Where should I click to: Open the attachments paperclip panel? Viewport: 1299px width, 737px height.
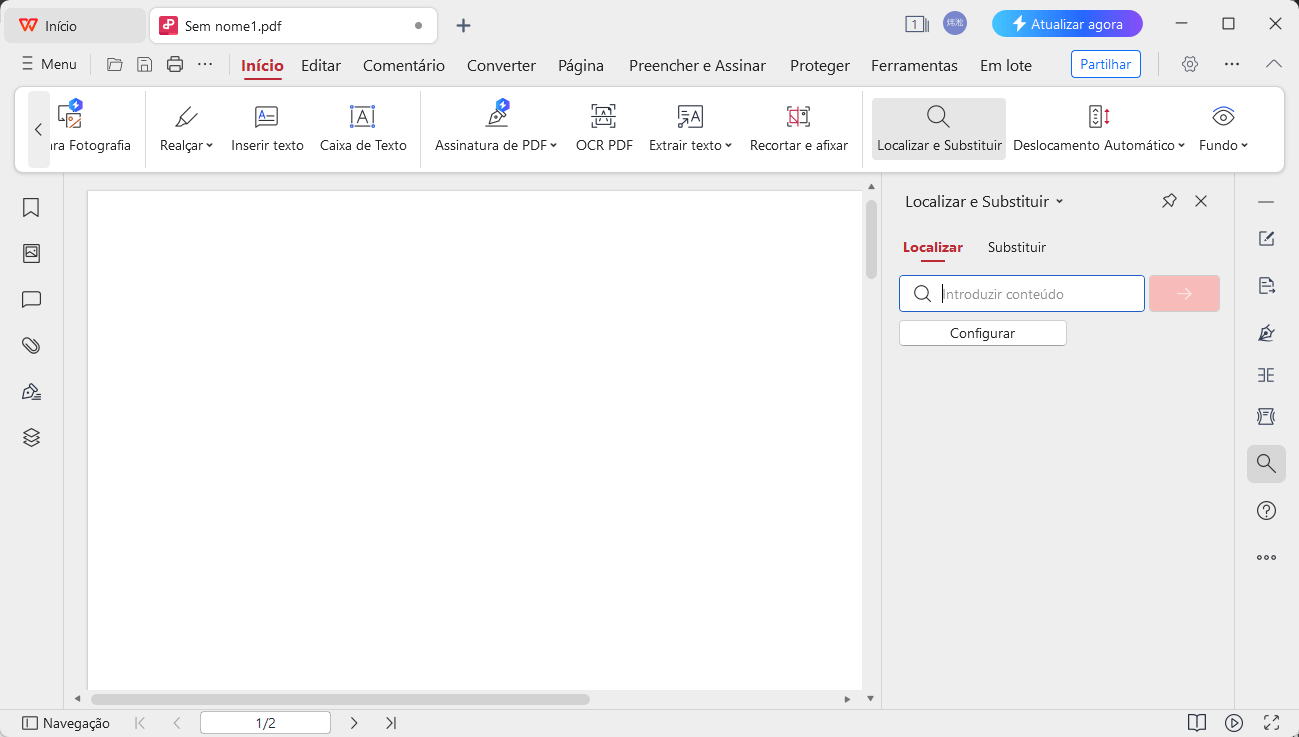(31, 345)
